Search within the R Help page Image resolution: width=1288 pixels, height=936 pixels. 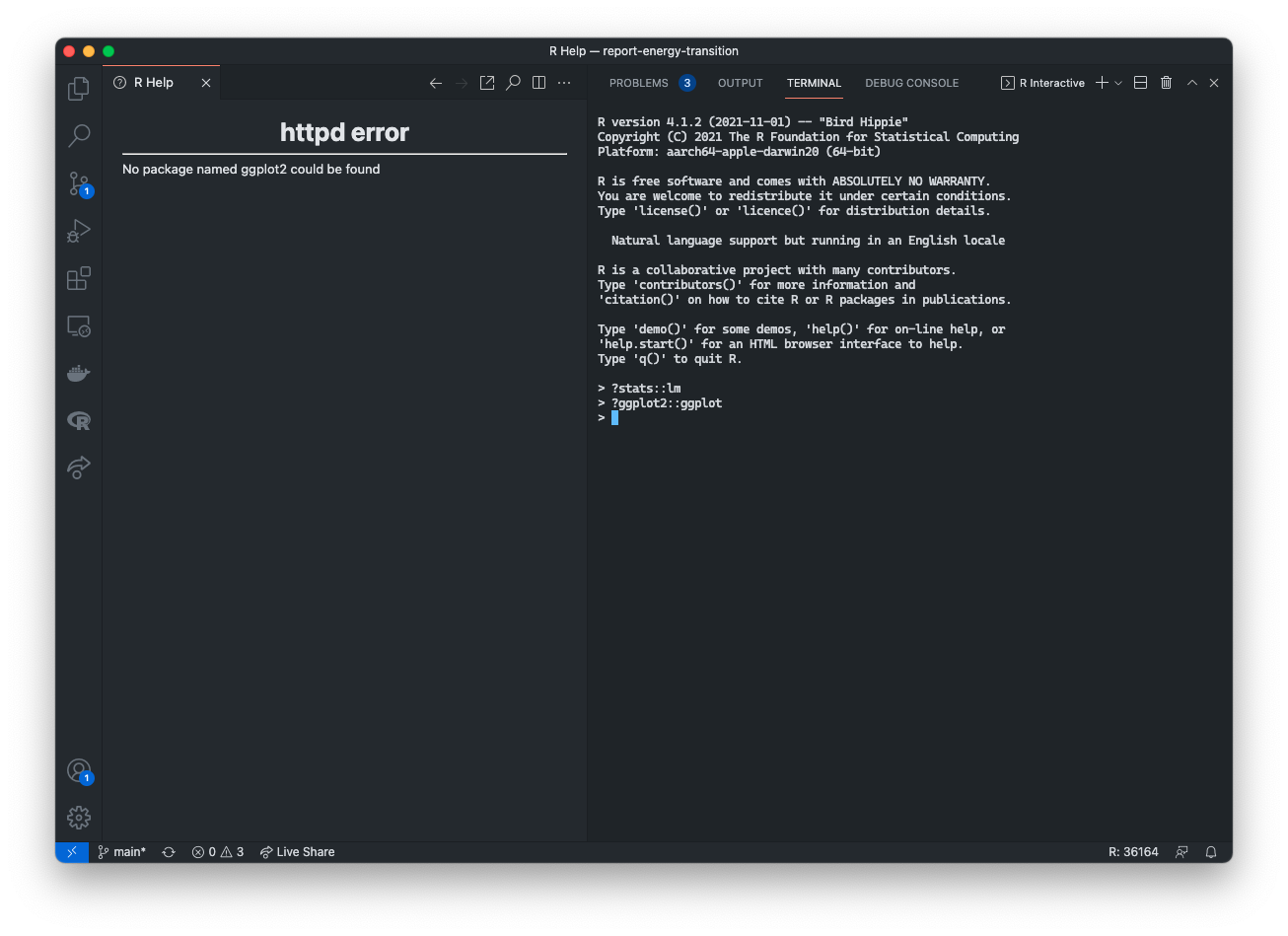(x=513, y=83)
